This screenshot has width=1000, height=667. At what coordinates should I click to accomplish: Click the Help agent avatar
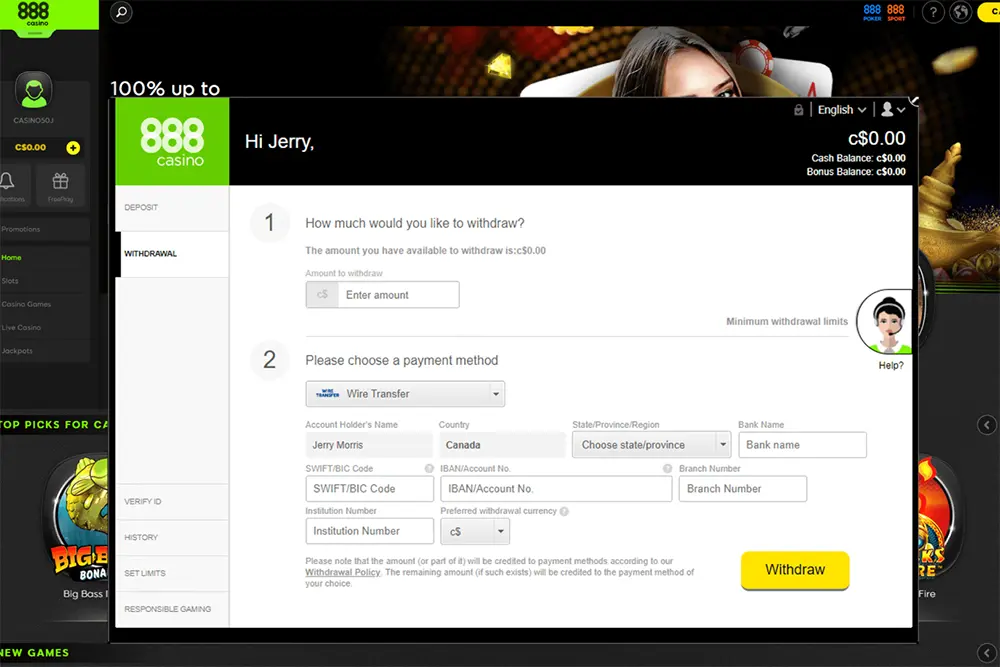(885, 322)
